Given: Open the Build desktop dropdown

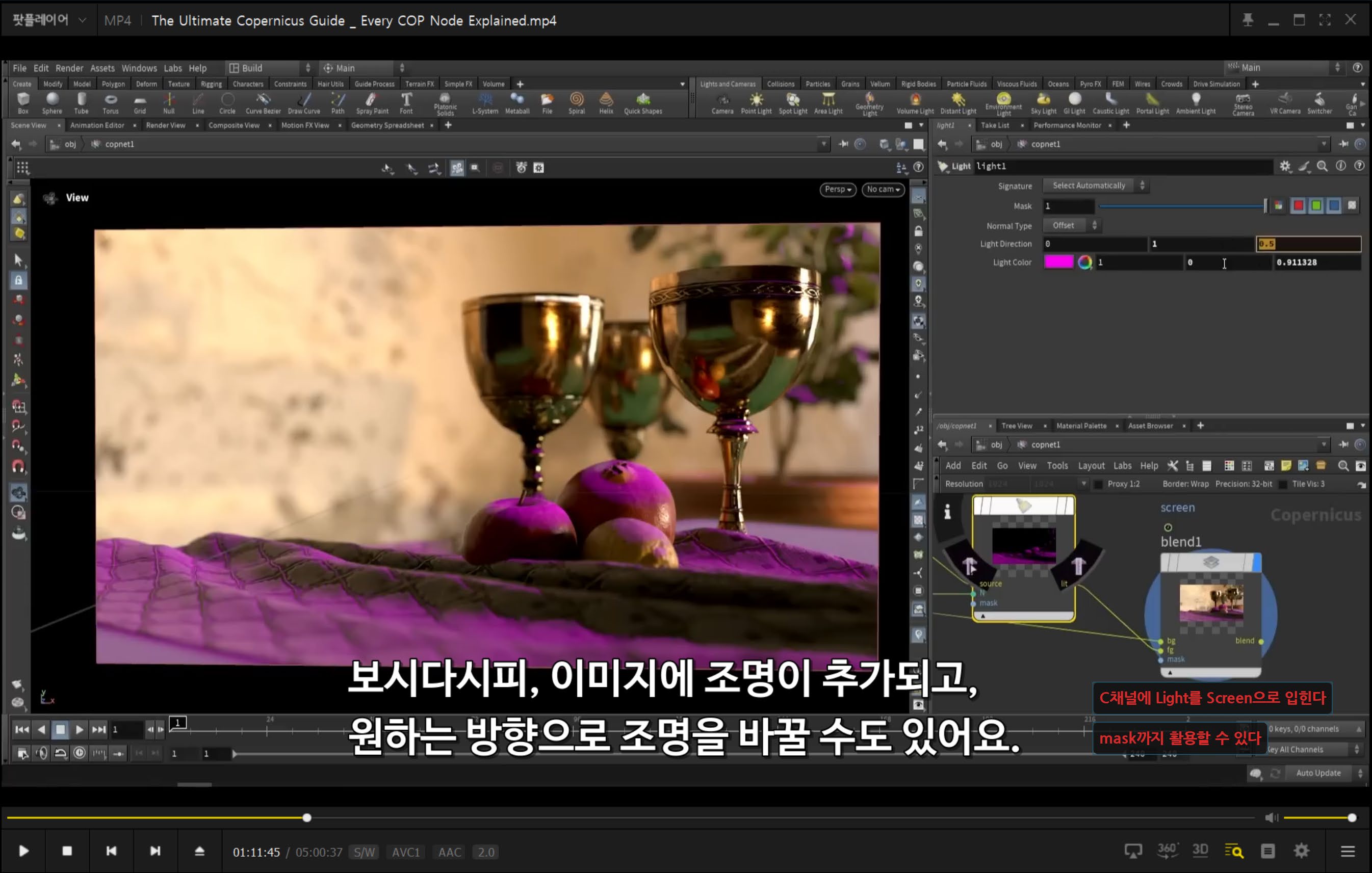Looking at the screenshot, I should pos(270,68).
